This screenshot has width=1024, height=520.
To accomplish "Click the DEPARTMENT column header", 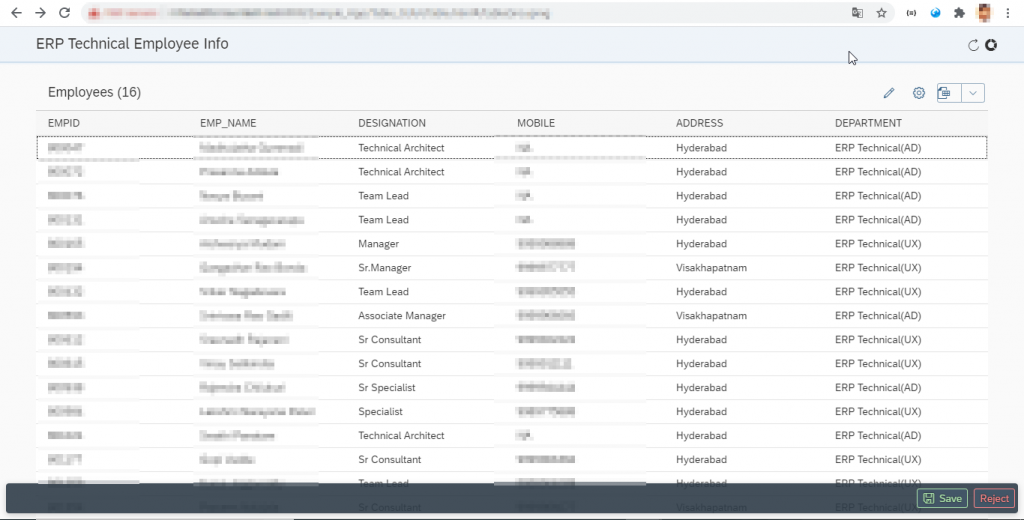I will [868, 123].
